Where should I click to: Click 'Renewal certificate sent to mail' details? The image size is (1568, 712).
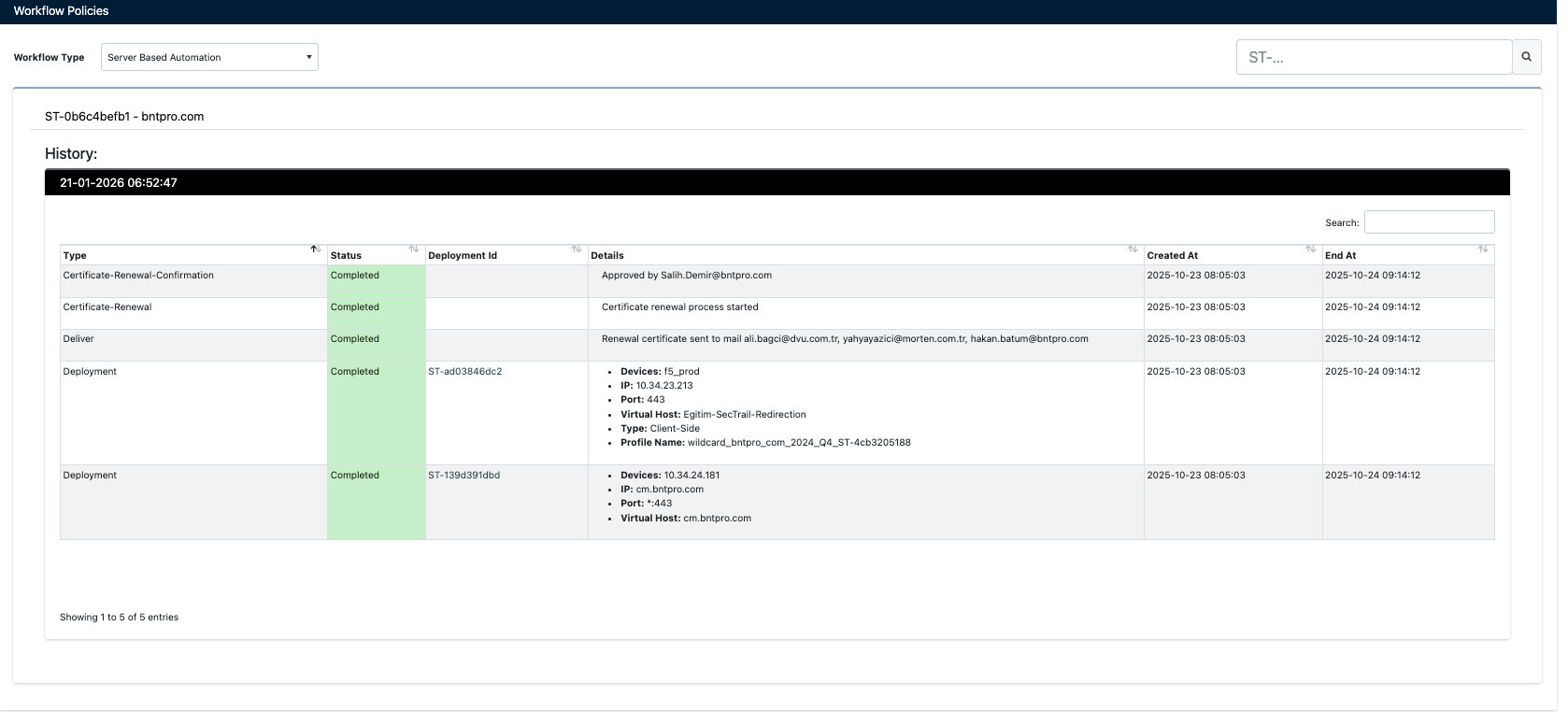pyautogui.click(x=845, y=338)
